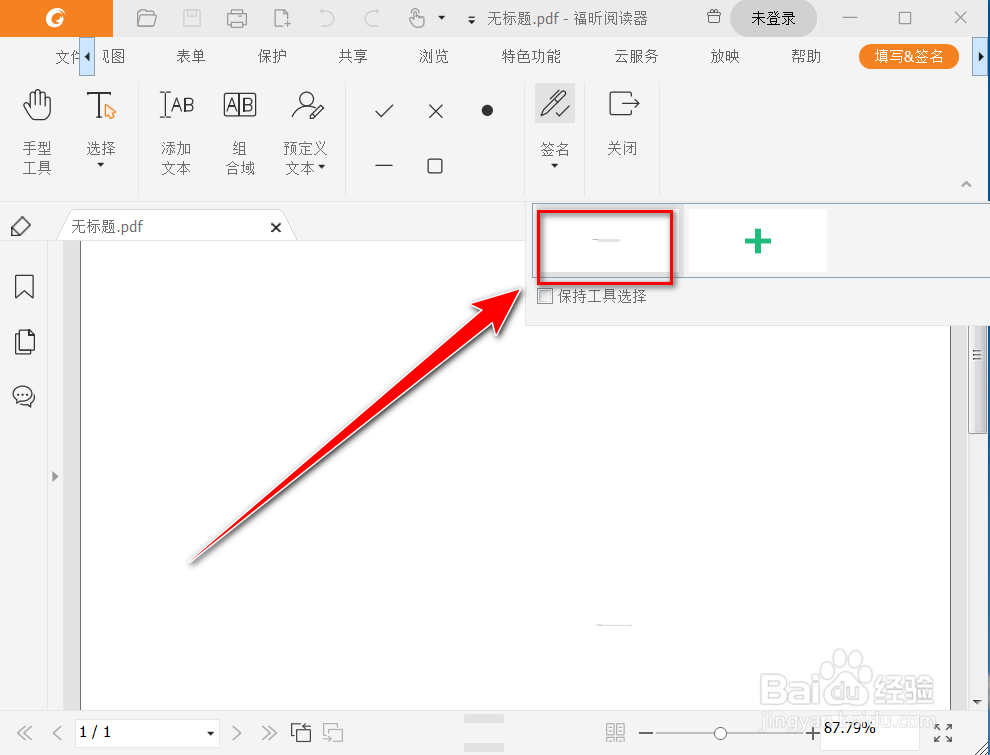Image resolution: width=990 pixels, height=755 pixels.
Task: Open the 特色功能 ribbon tab
Action: tap(531, 56)
